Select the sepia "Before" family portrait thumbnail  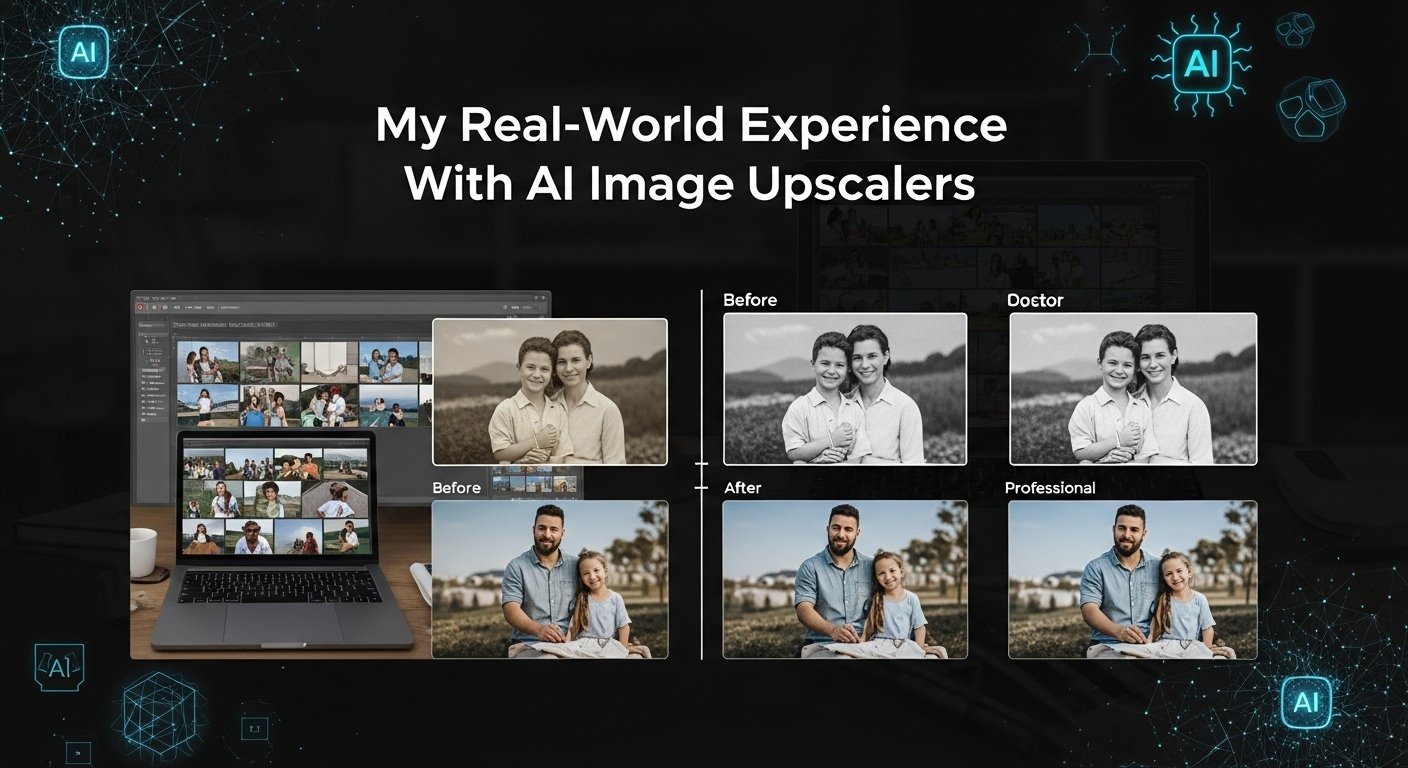tap(549, 391)
